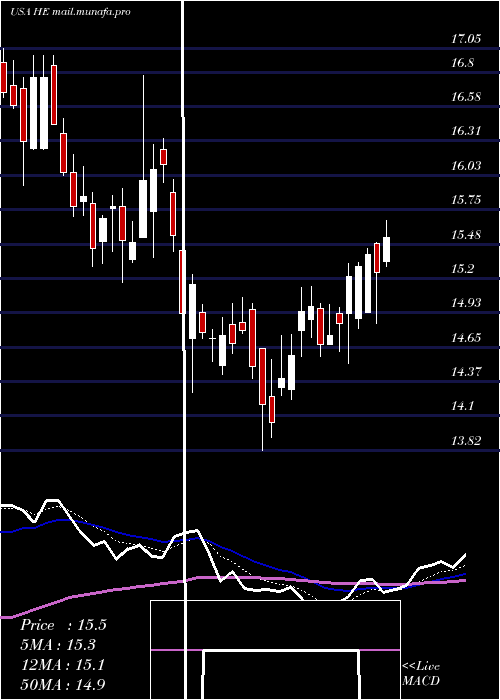Click the 'USA HE mail.munafa.pro' chart title
Viewport: 500px width, 700px height.
(x=71, y=12)
